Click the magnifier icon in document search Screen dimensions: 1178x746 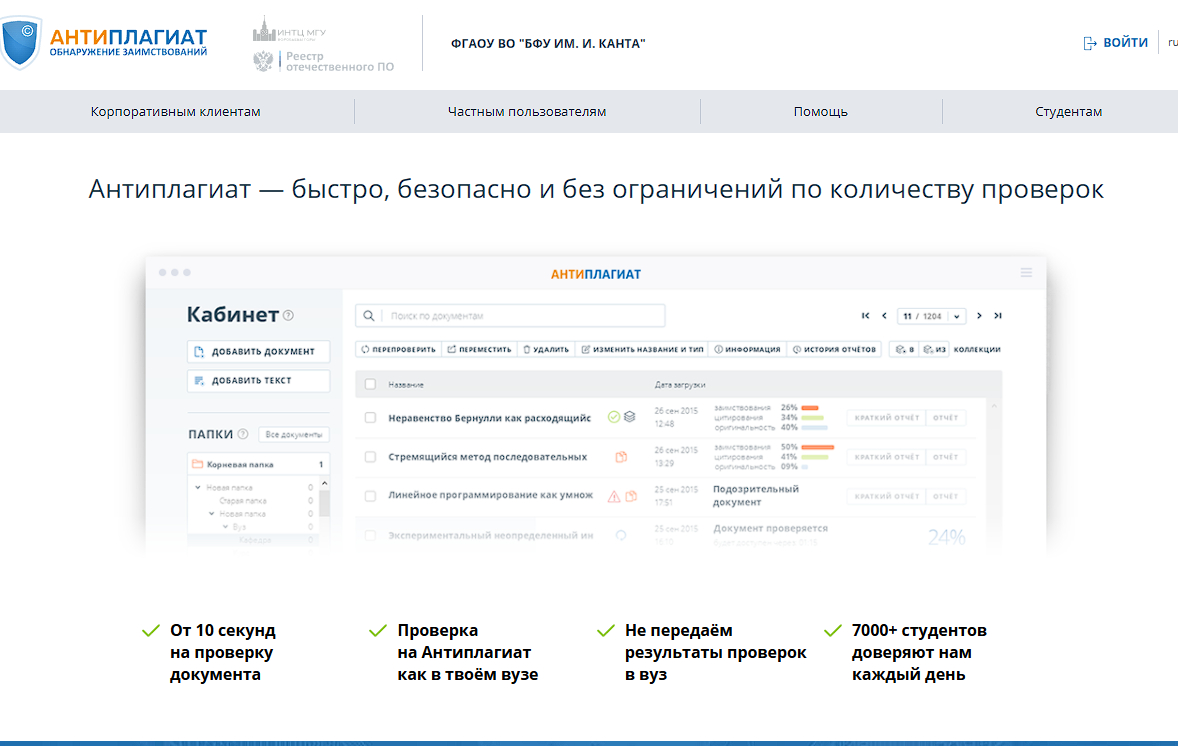[368, 317]
